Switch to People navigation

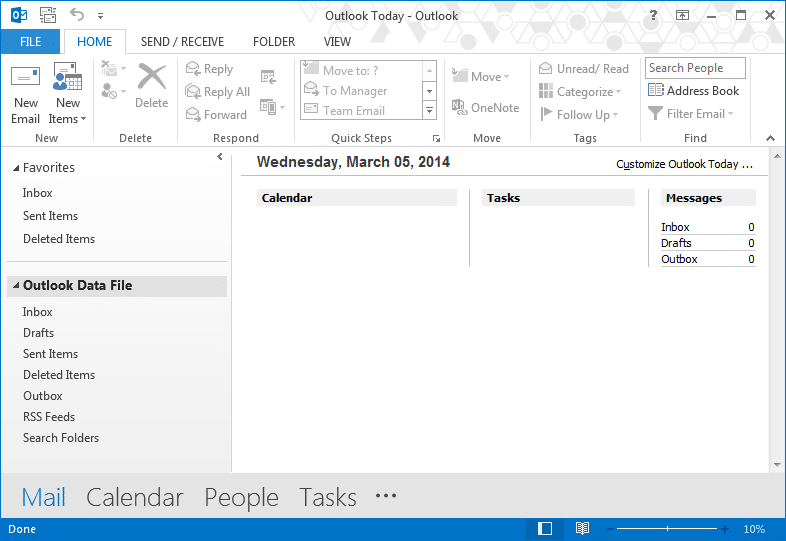(x=242, y=497)
